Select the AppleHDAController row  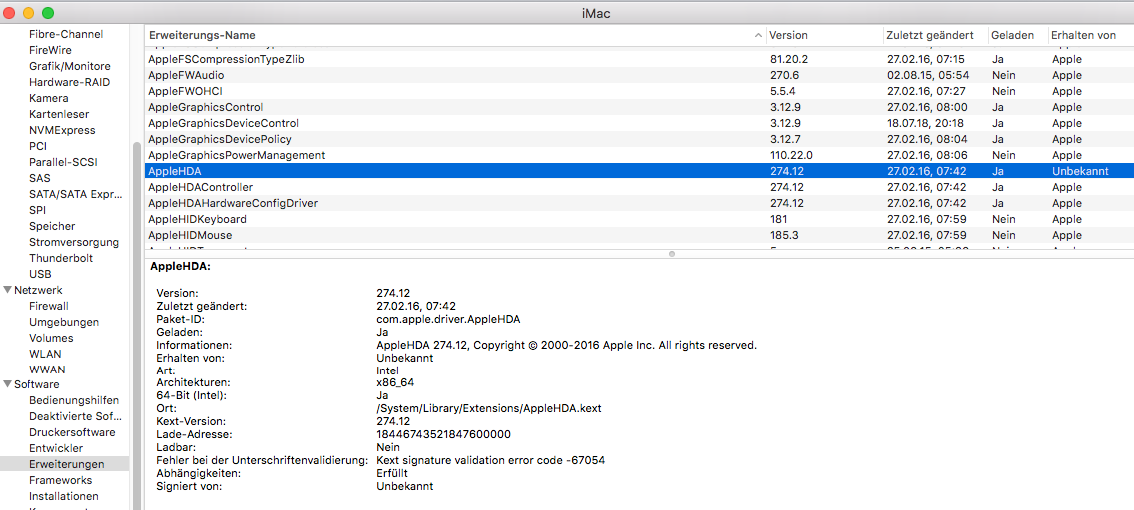pyautogui.click(x=200, y=187)
